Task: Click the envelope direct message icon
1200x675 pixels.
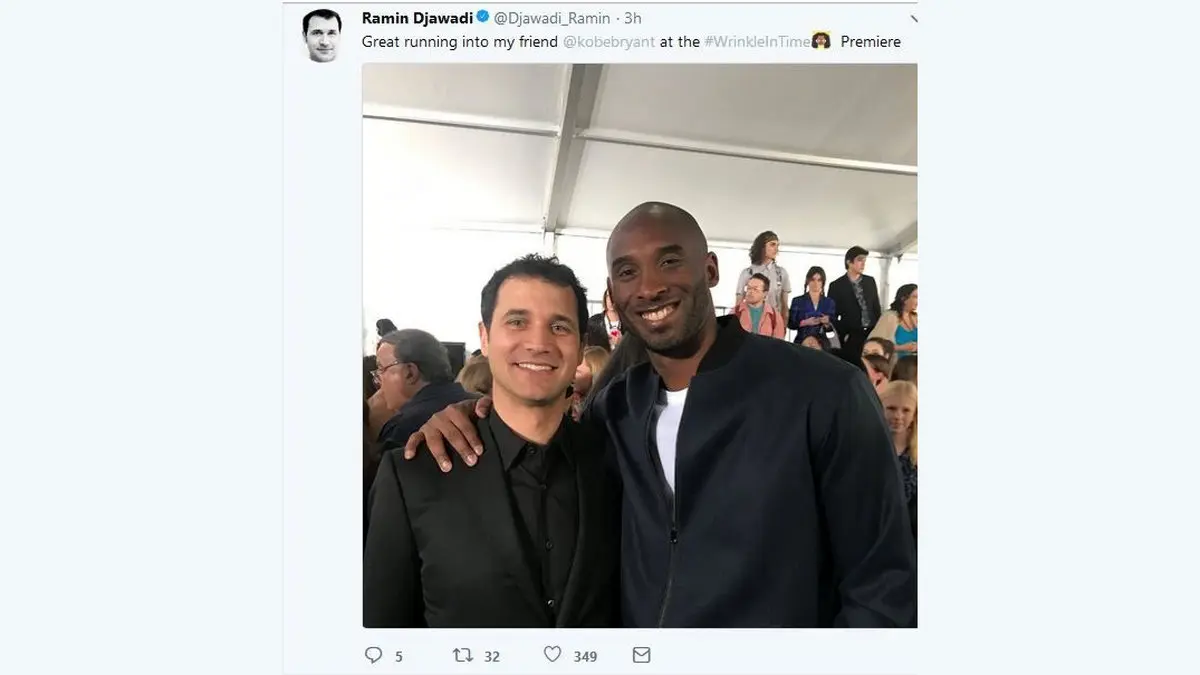Action: [x=641, y=655]
